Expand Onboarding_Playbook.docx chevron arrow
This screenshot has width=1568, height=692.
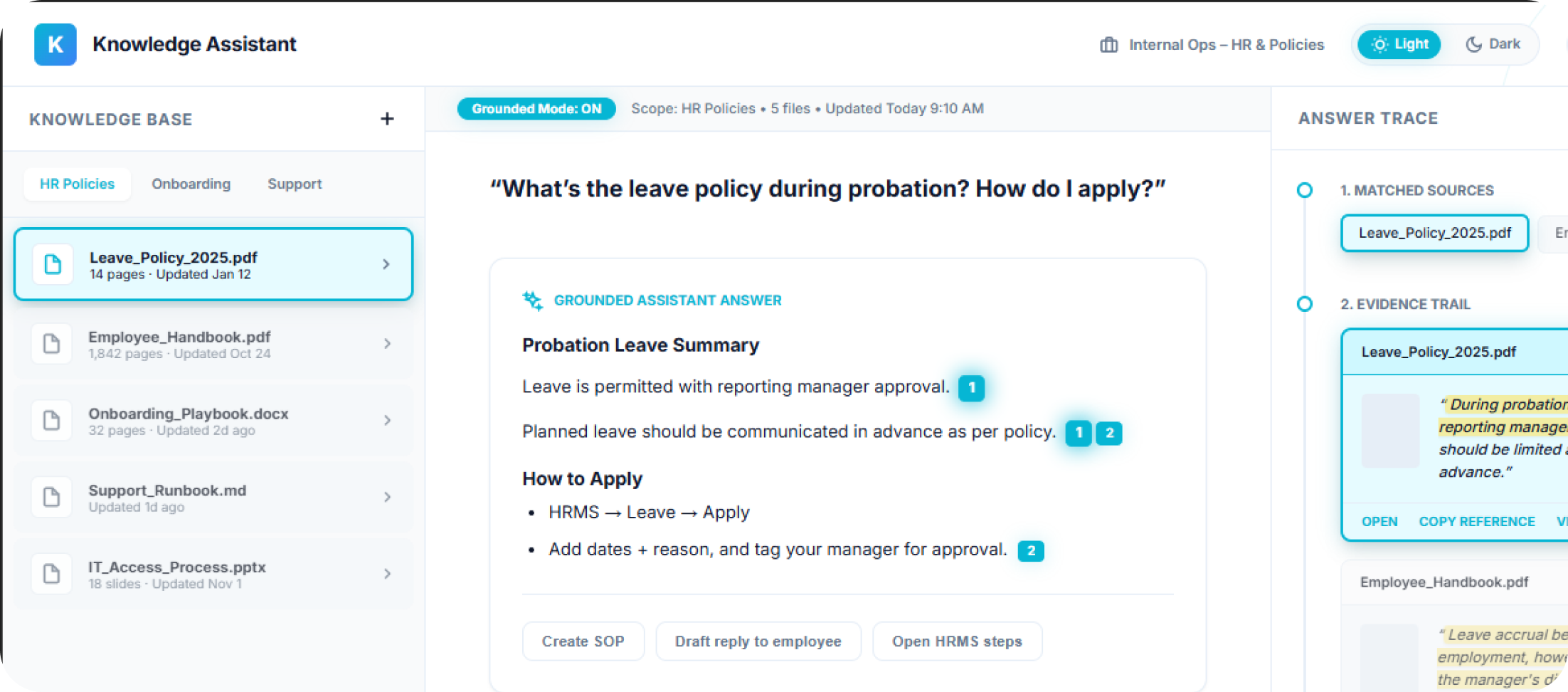pos(387,421)
